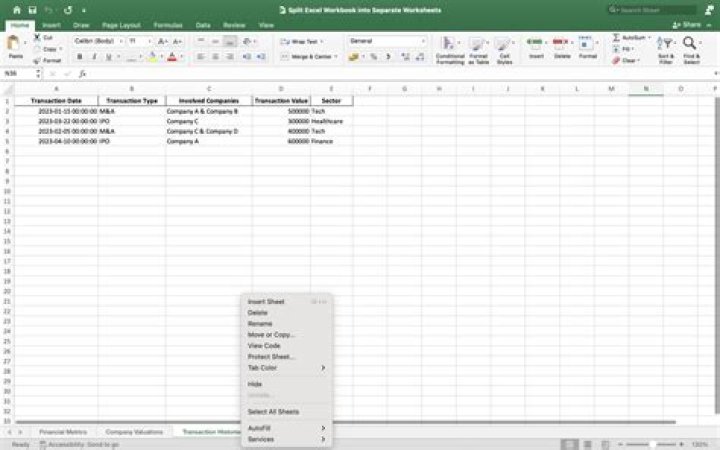This screenshot has width=720, height=450.
Task: Open Find & Select magnifier
Action: click(x=691, y=49)
